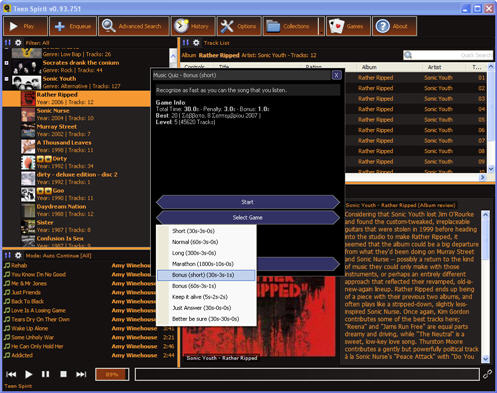
Task: Choose Short (30s-3s-0s) game
Action: pos(206,231)
